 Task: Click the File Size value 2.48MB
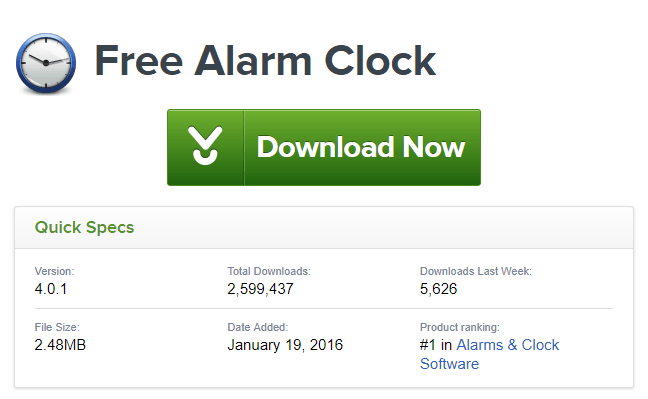pyautogui.click(x=60, y=345)
